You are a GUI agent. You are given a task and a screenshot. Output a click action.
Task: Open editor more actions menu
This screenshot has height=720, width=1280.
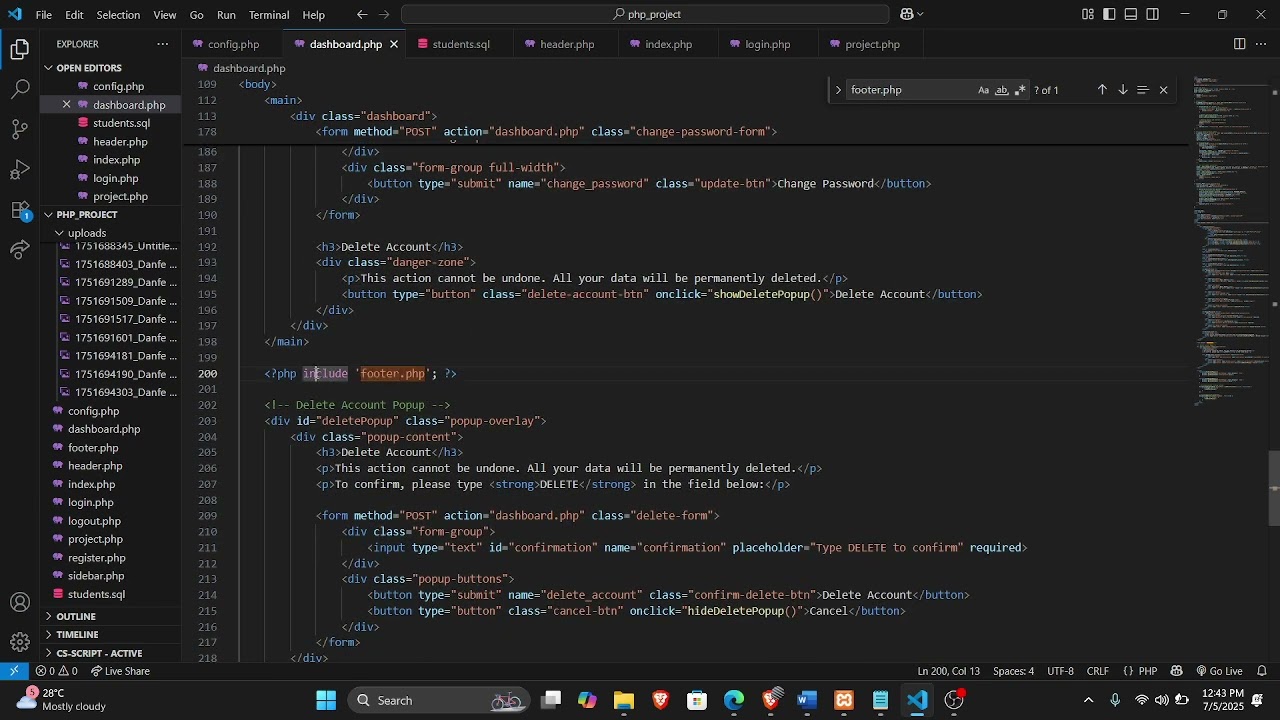click(1262, 44)
